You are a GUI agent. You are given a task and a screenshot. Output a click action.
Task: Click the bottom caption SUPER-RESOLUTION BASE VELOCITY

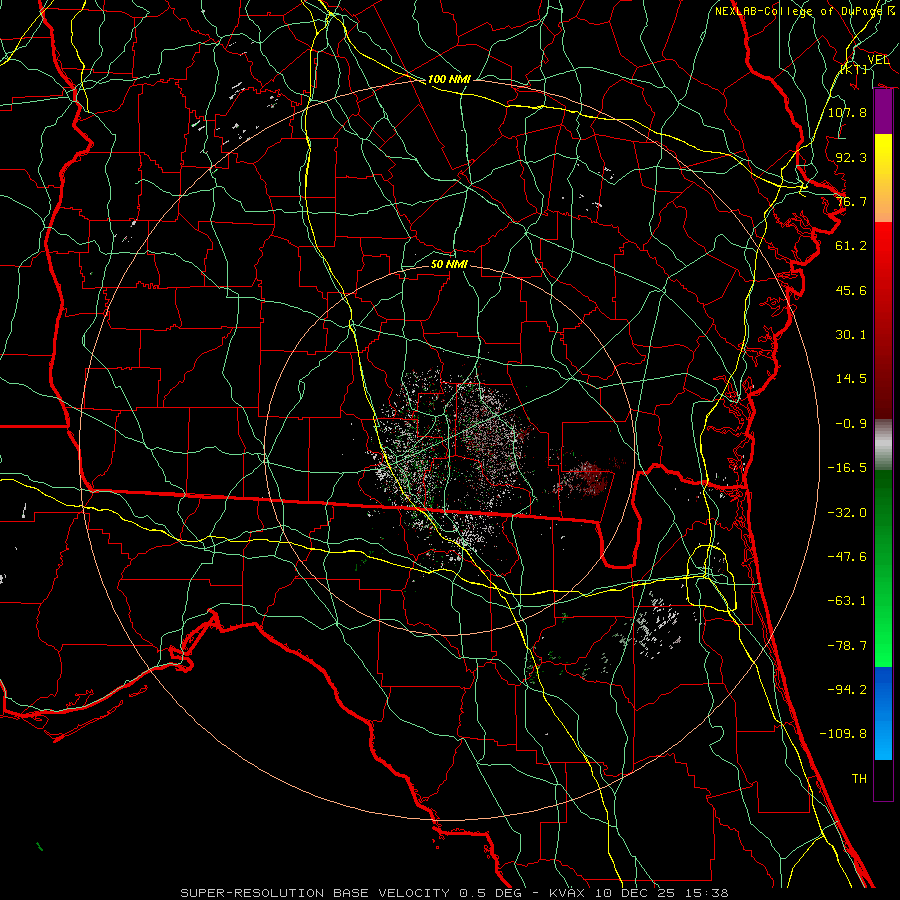pos(315,893)
